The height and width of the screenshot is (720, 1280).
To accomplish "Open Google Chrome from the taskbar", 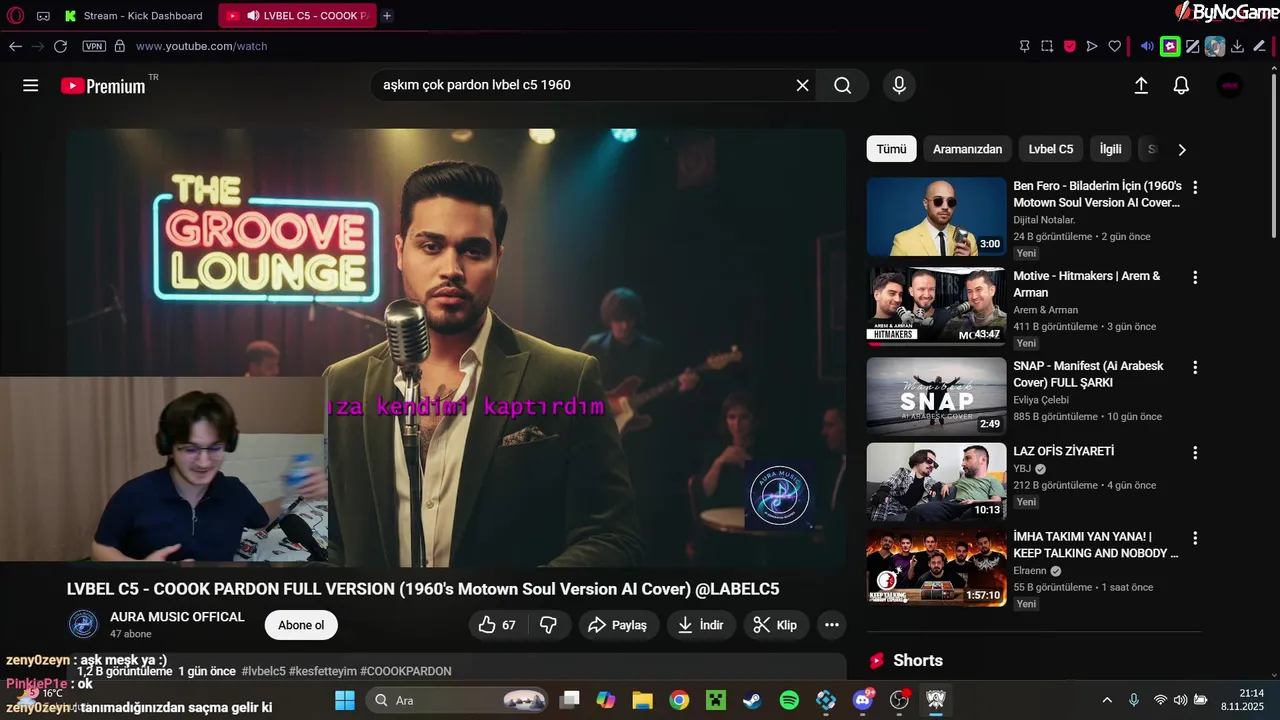I will tap(679, 700).
